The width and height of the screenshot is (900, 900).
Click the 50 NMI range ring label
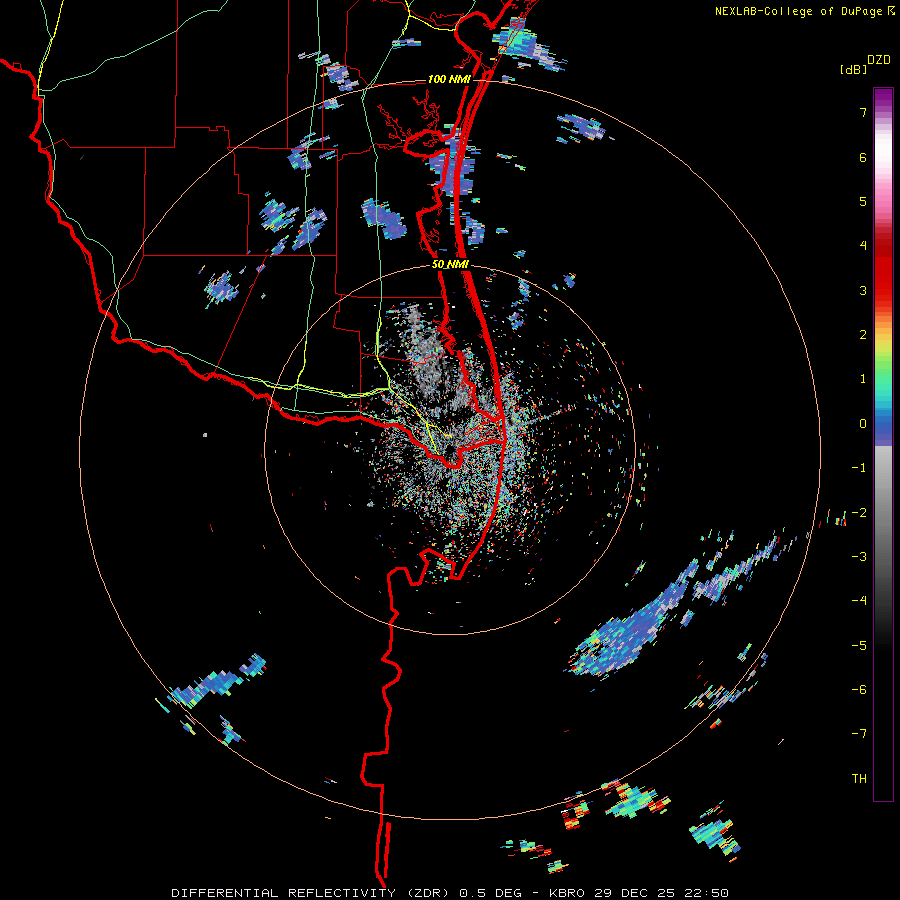[x=450, y=265]
